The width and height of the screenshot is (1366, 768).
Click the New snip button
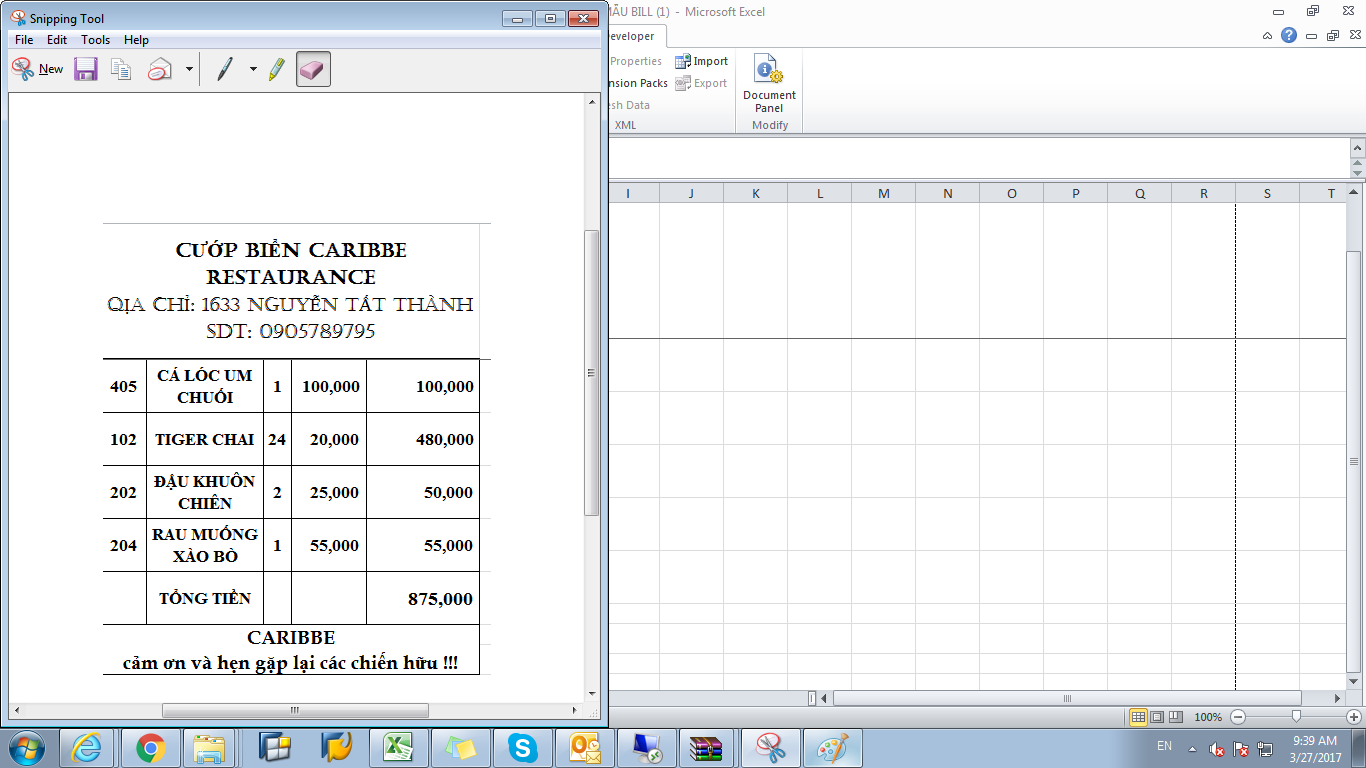[x=38, y=69]
